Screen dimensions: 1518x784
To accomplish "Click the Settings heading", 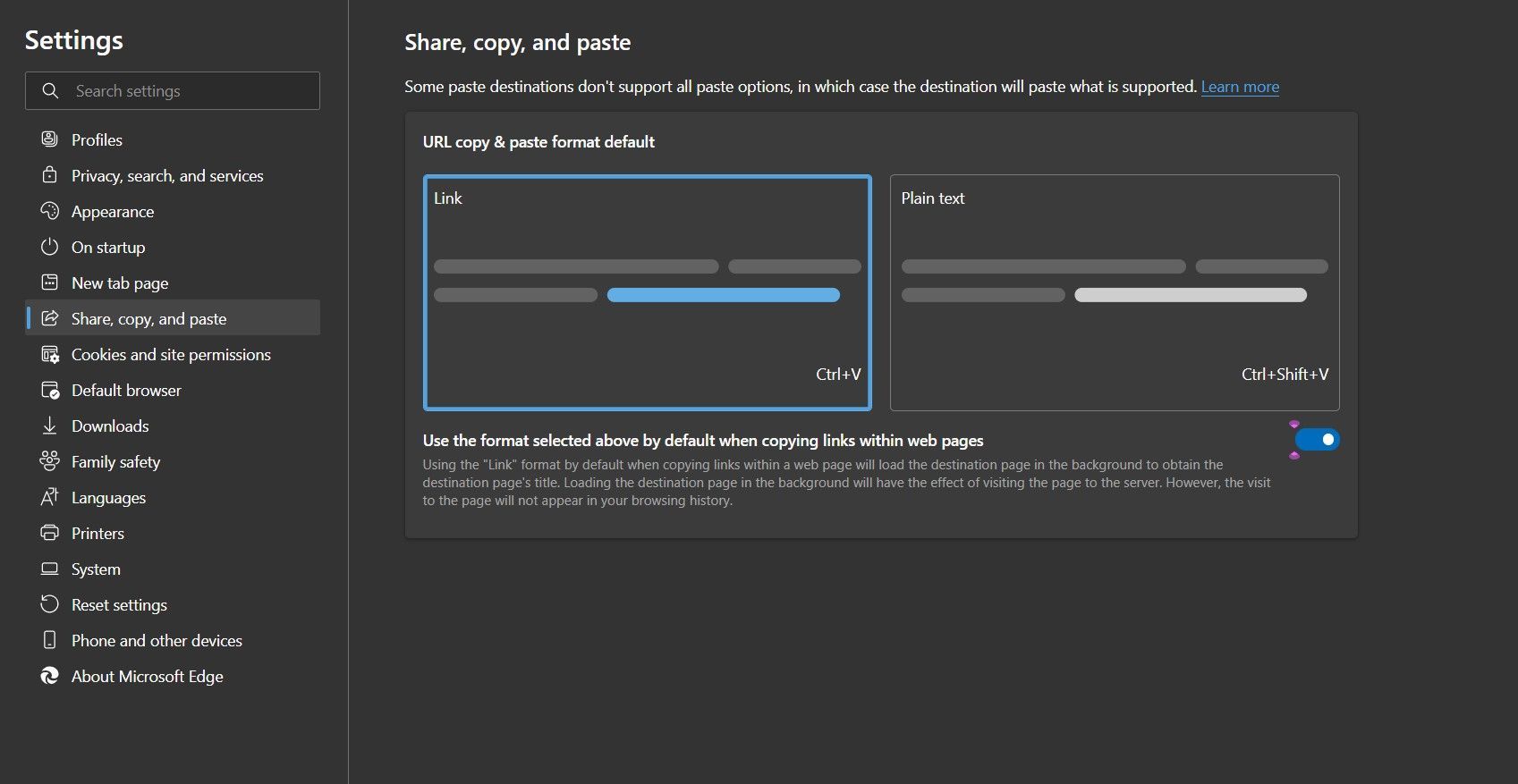I will (x=74, y=40).
